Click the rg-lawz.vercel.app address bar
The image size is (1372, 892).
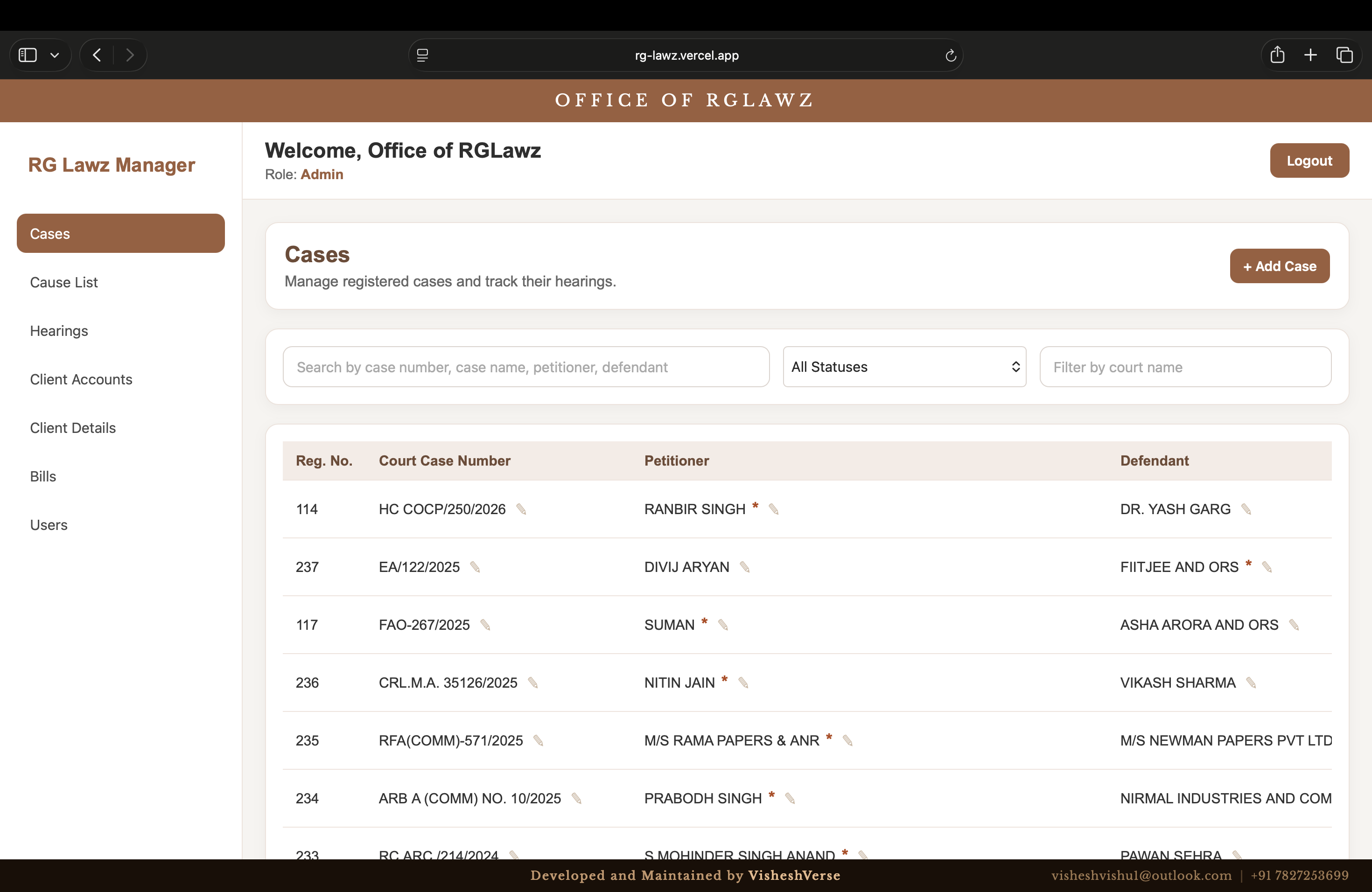coord(686,56)
